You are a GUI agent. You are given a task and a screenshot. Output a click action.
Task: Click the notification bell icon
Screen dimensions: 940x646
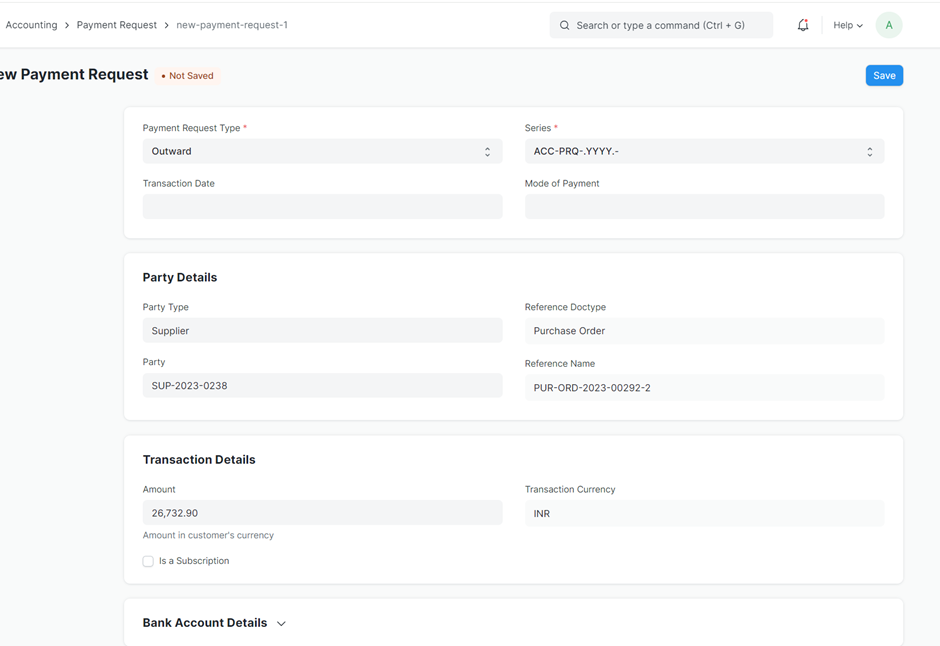tap(802, 25)
